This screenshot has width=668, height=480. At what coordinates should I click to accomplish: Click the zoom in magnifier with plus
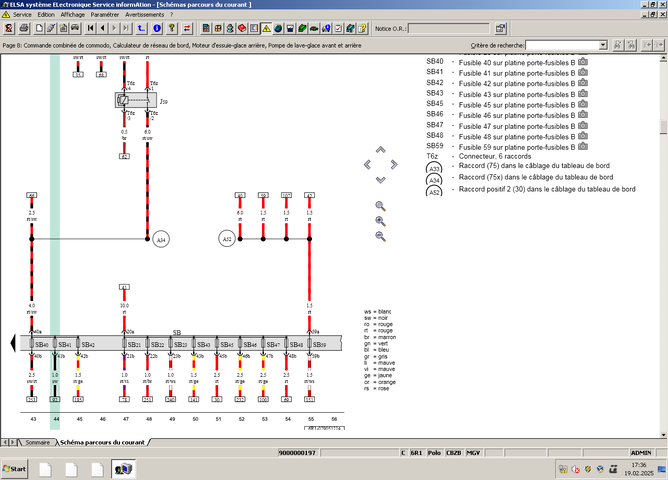coord(380,221)
